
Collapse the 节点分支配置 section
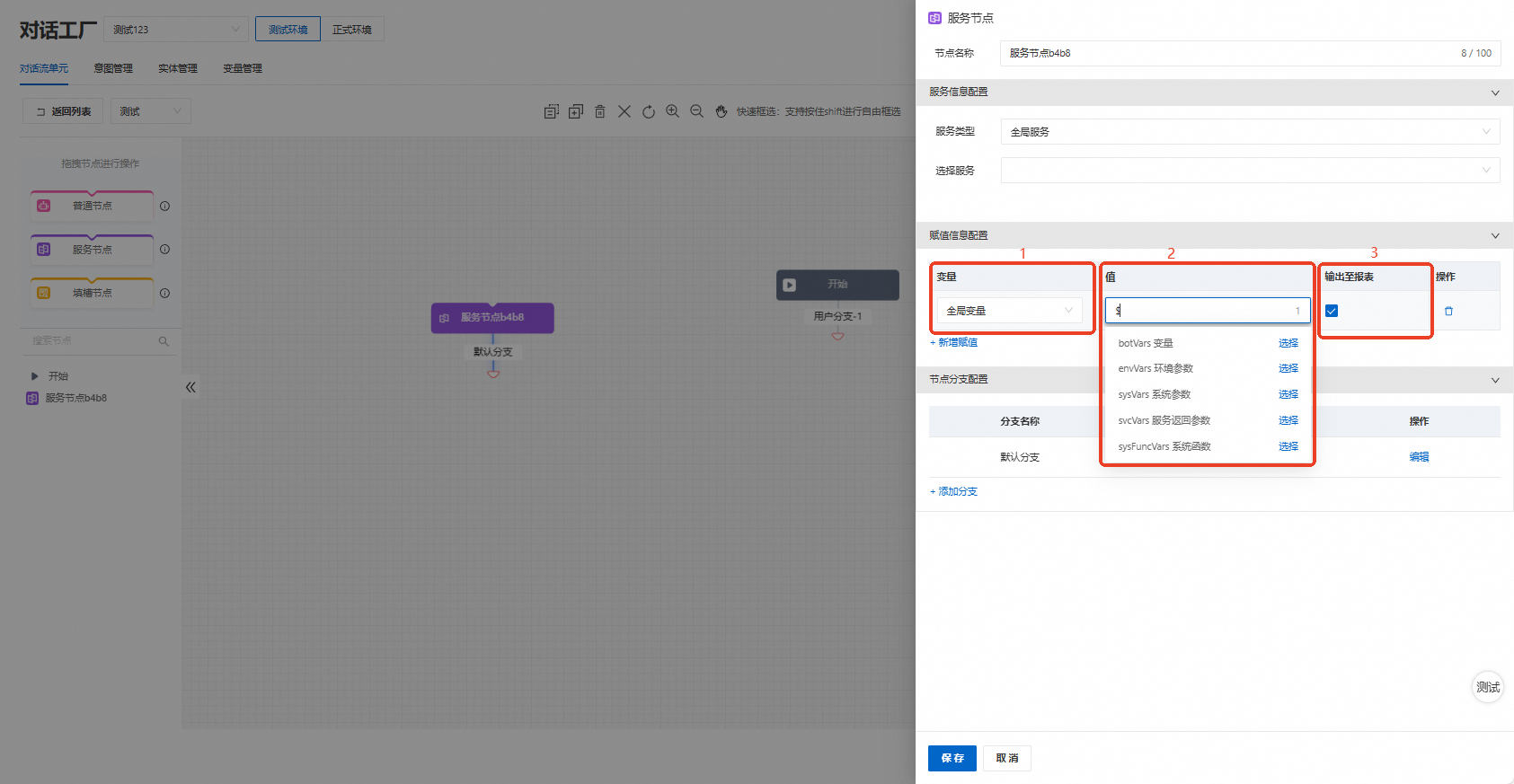[x=1495, y=380]
